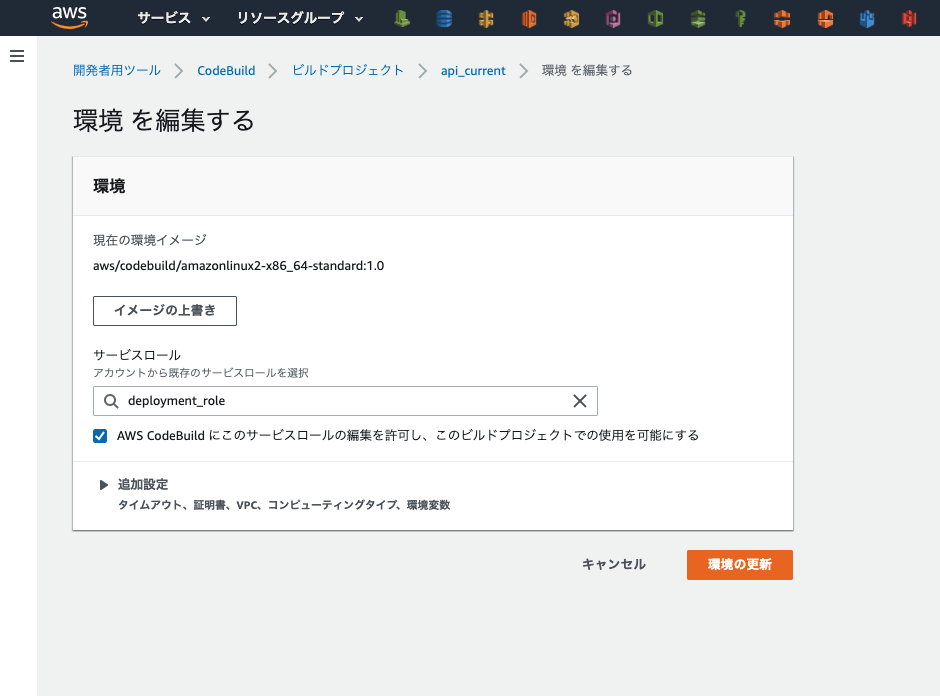Open the リソースグループ menu
Screen dimensions: 940x696
(x=291, y=18)
